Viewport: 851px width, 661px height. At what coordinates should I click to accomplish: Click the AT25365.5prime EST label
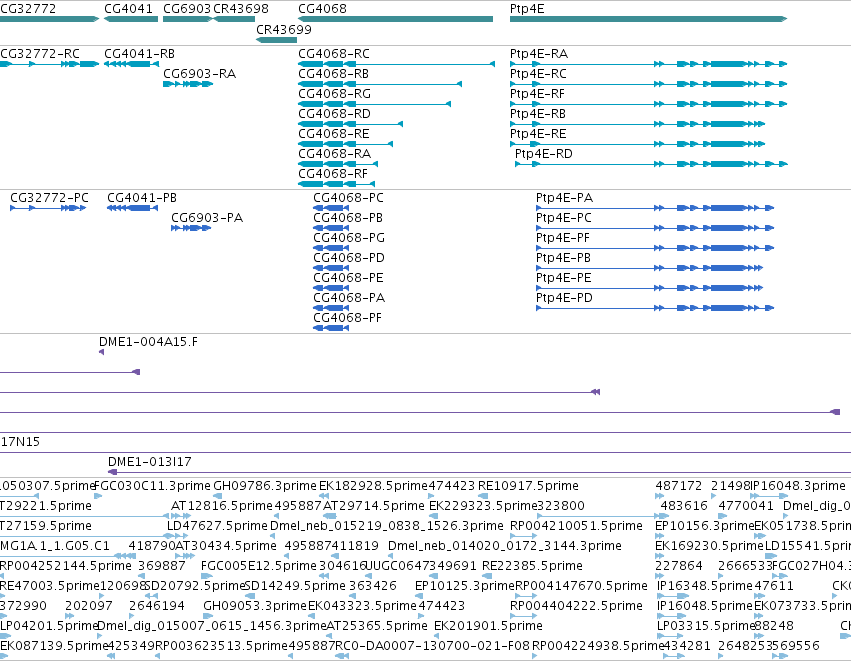377,626
